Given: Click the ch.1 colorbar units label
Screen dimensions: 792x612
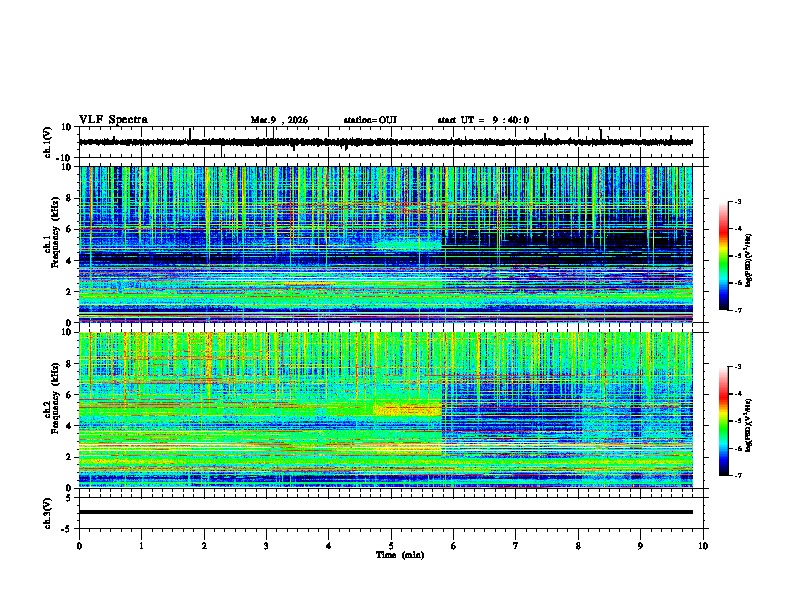Looking at the screenshot, I should pos(749,260).
